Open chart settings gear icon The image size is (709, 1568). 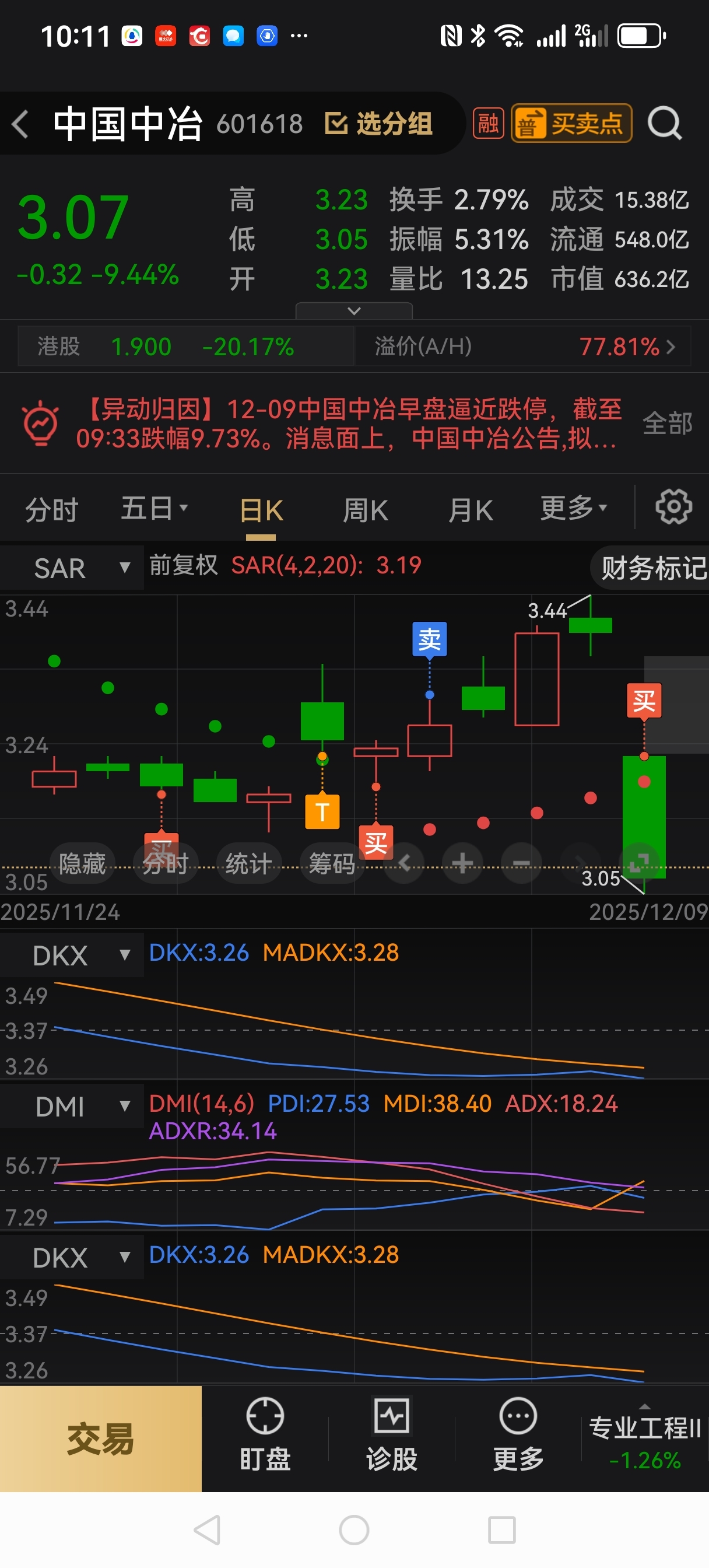(673, 506)
